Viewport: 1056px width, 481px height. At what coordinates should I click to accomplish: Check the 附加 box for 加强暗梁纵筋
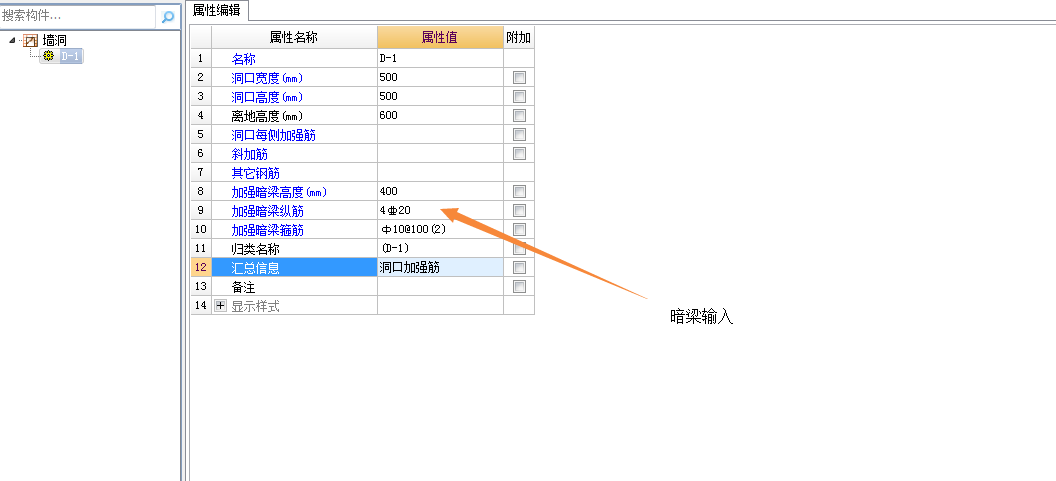[519, 210]
